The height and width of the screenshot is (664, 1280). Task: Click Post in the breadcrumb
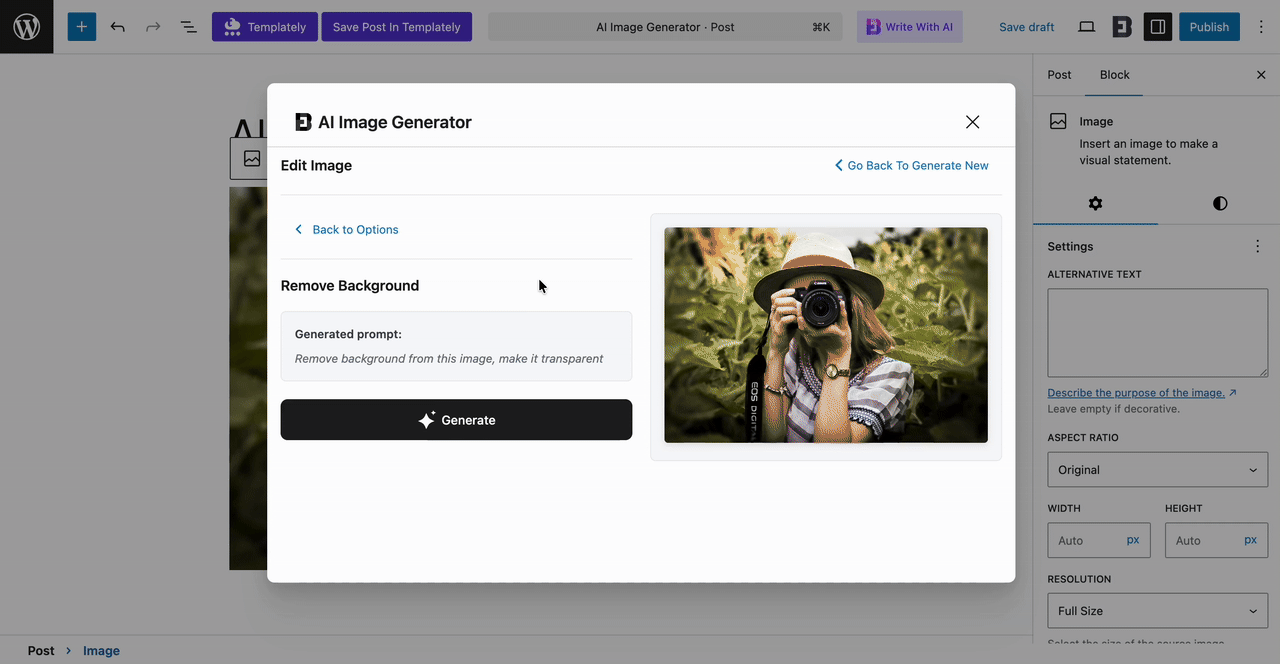click(41, 650)
